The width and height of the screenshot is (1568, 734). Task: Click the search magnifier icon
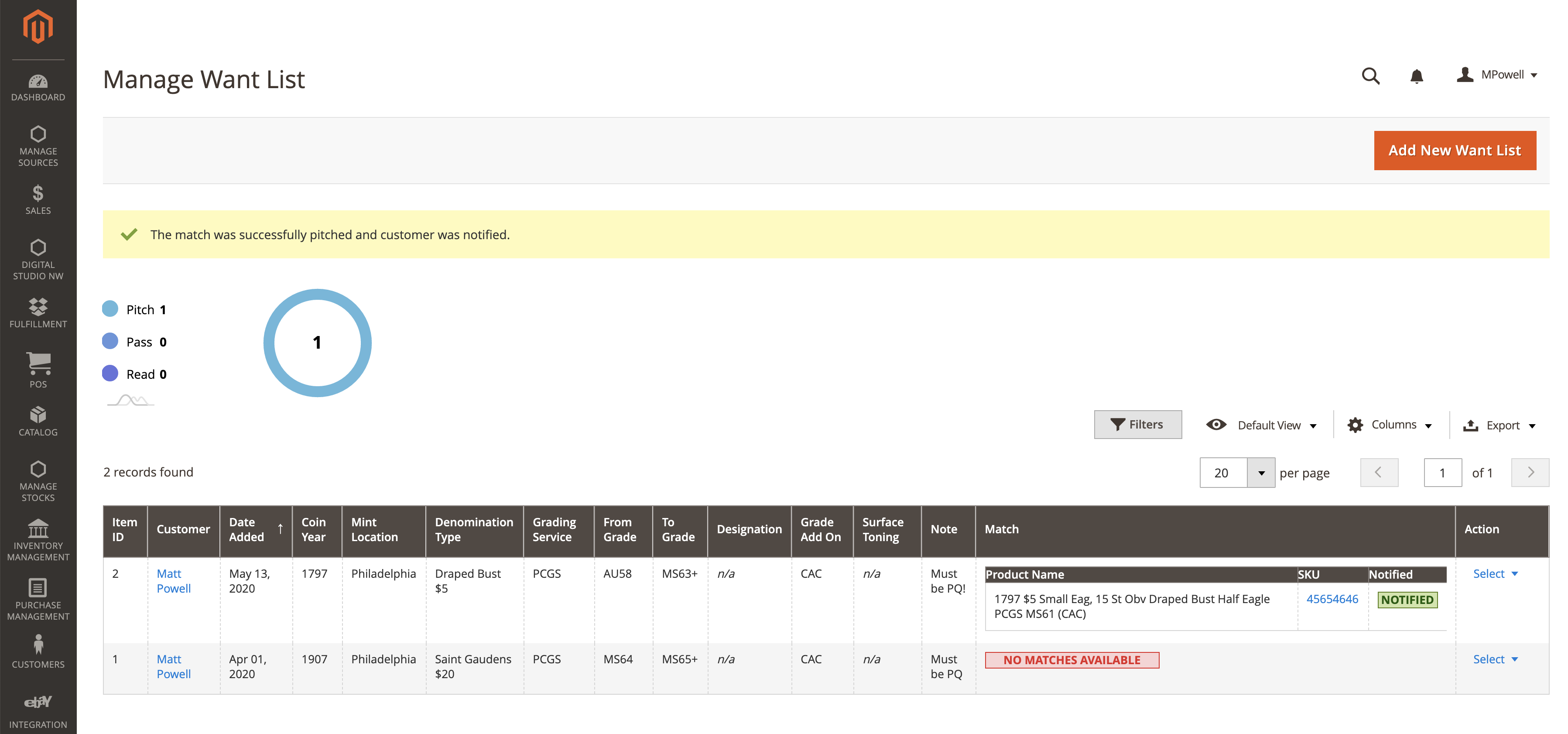(1370, 76)
